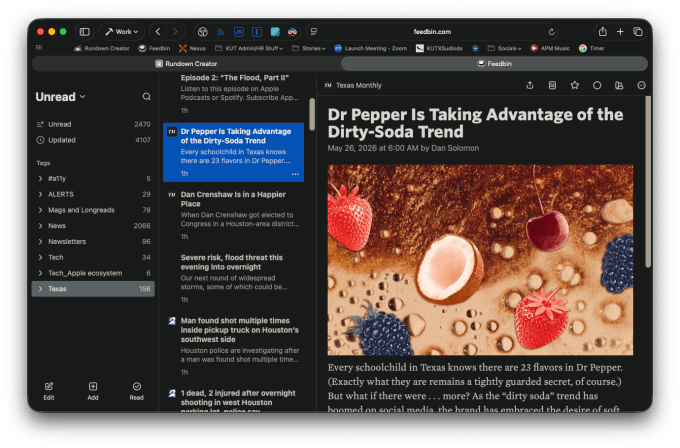
Task: Reload the current page
Action: 551,32
